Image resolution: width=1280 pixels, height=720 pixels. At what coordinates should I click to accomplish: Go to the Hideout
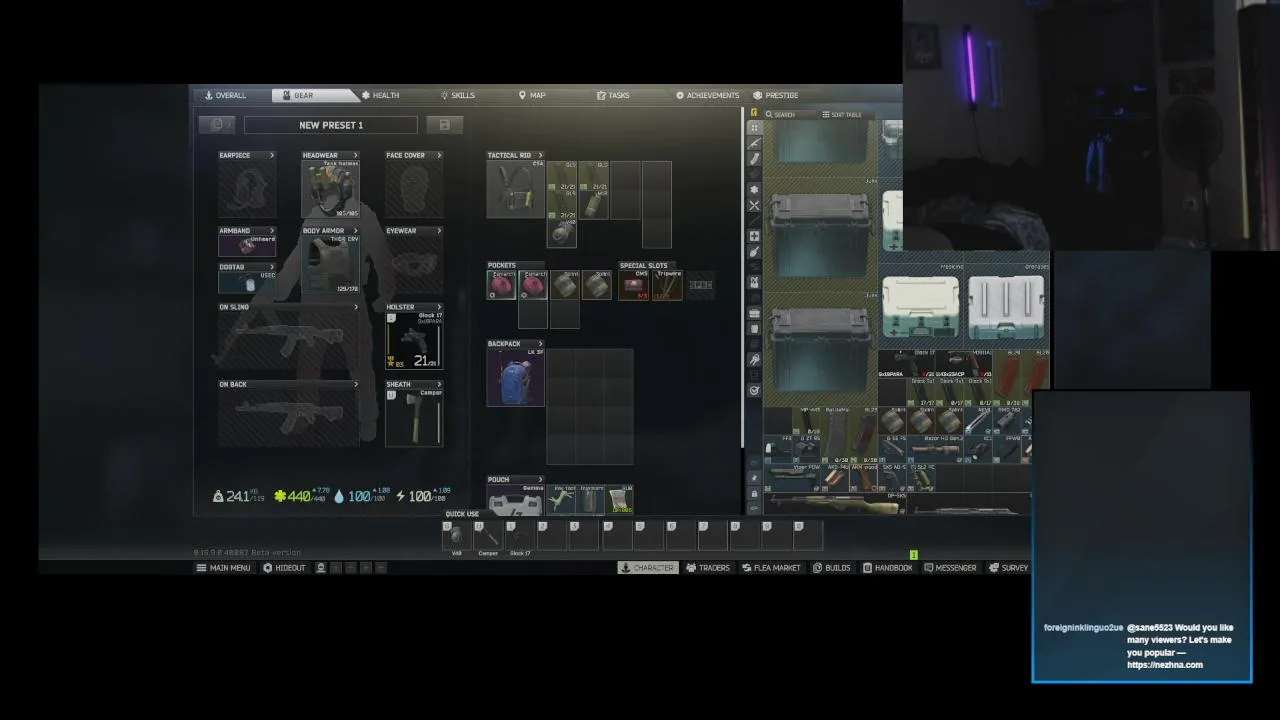[x=284, y=568]
